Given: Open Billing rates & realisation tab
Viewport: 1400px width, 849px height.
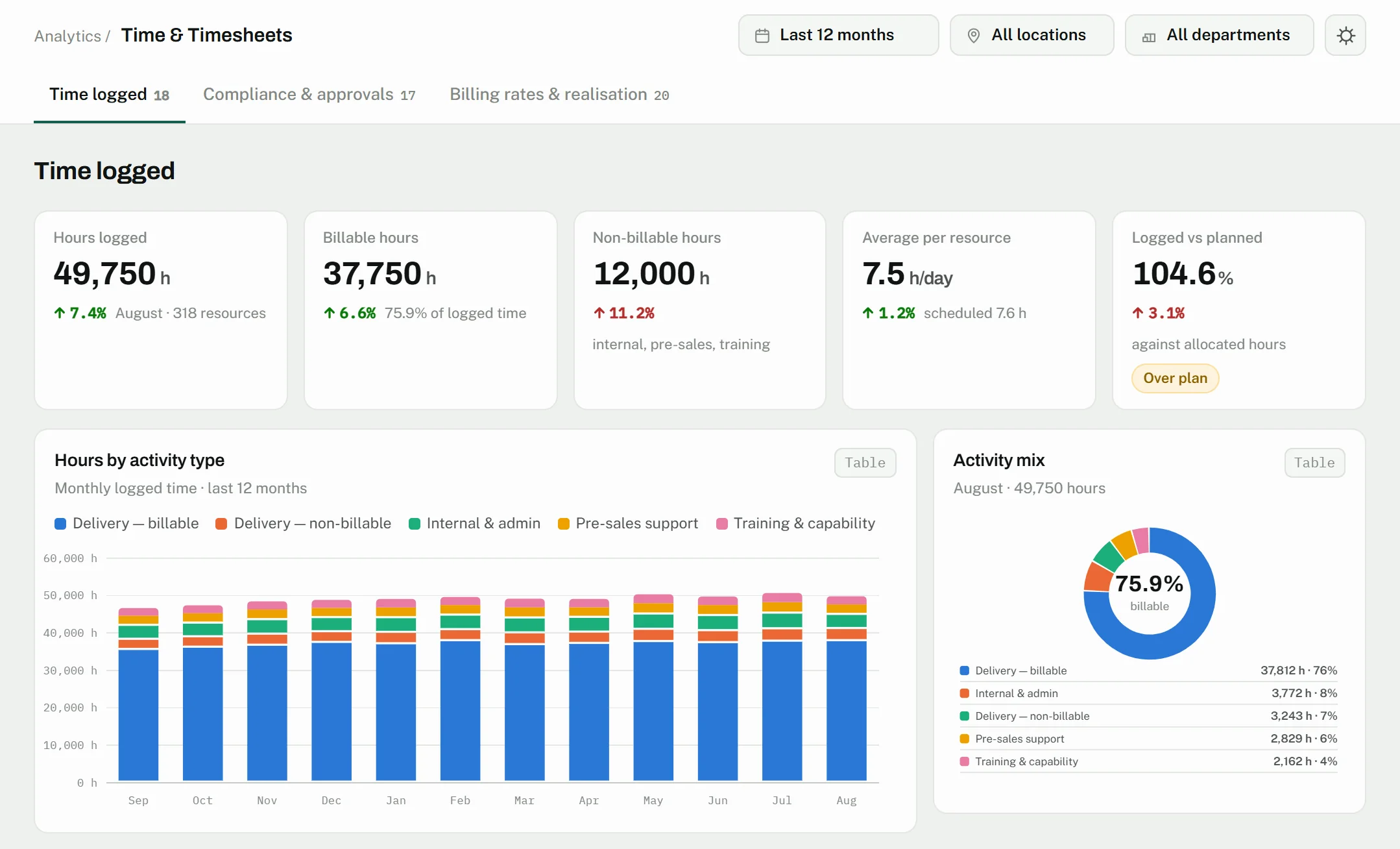Looking at the screenshot, I should pos(559,95).
